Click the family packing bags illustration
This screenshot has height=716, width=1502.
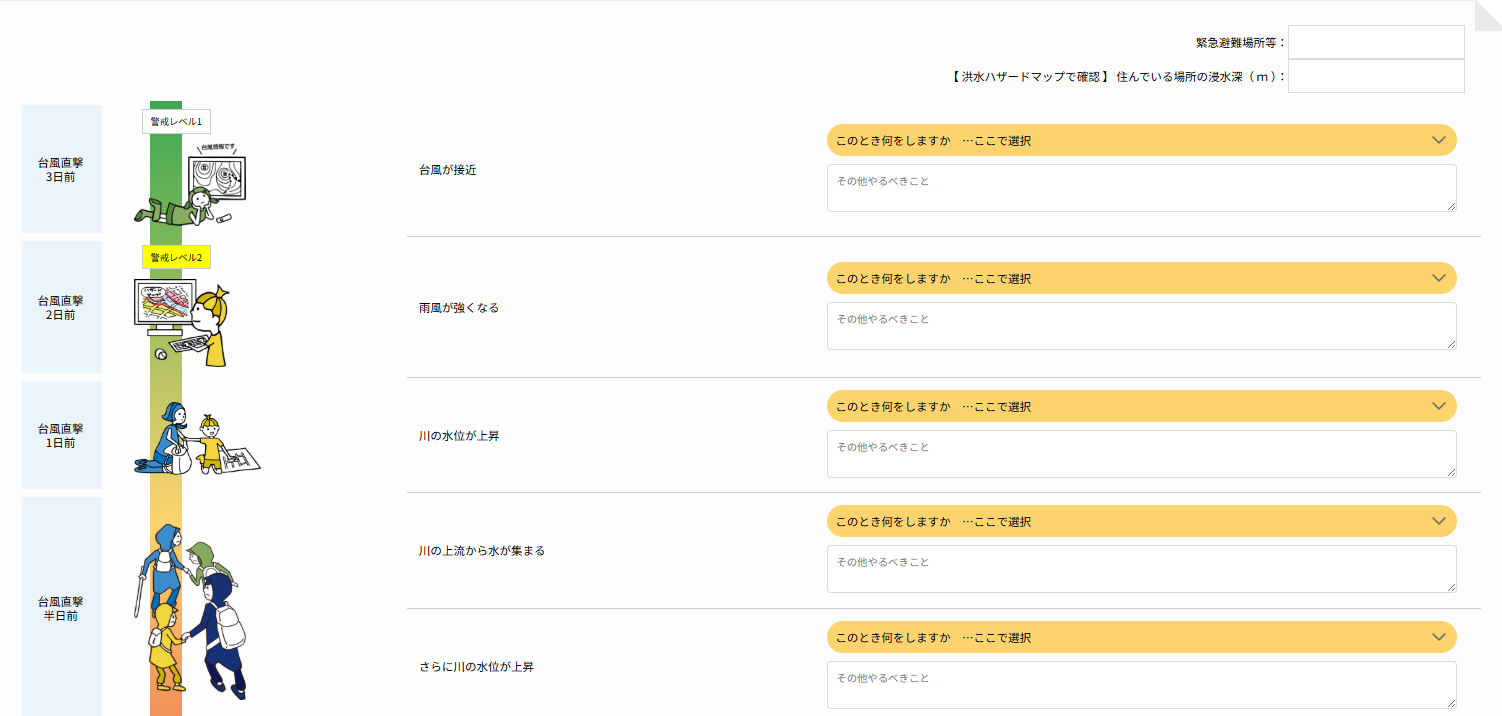pos(196,438)
